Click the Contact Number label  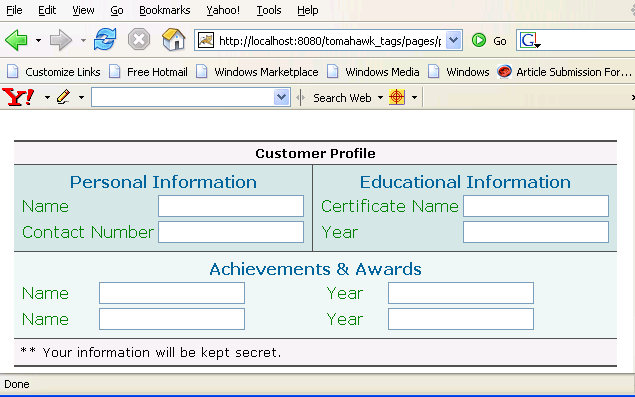pyautogui.click(x=87, y=232)
